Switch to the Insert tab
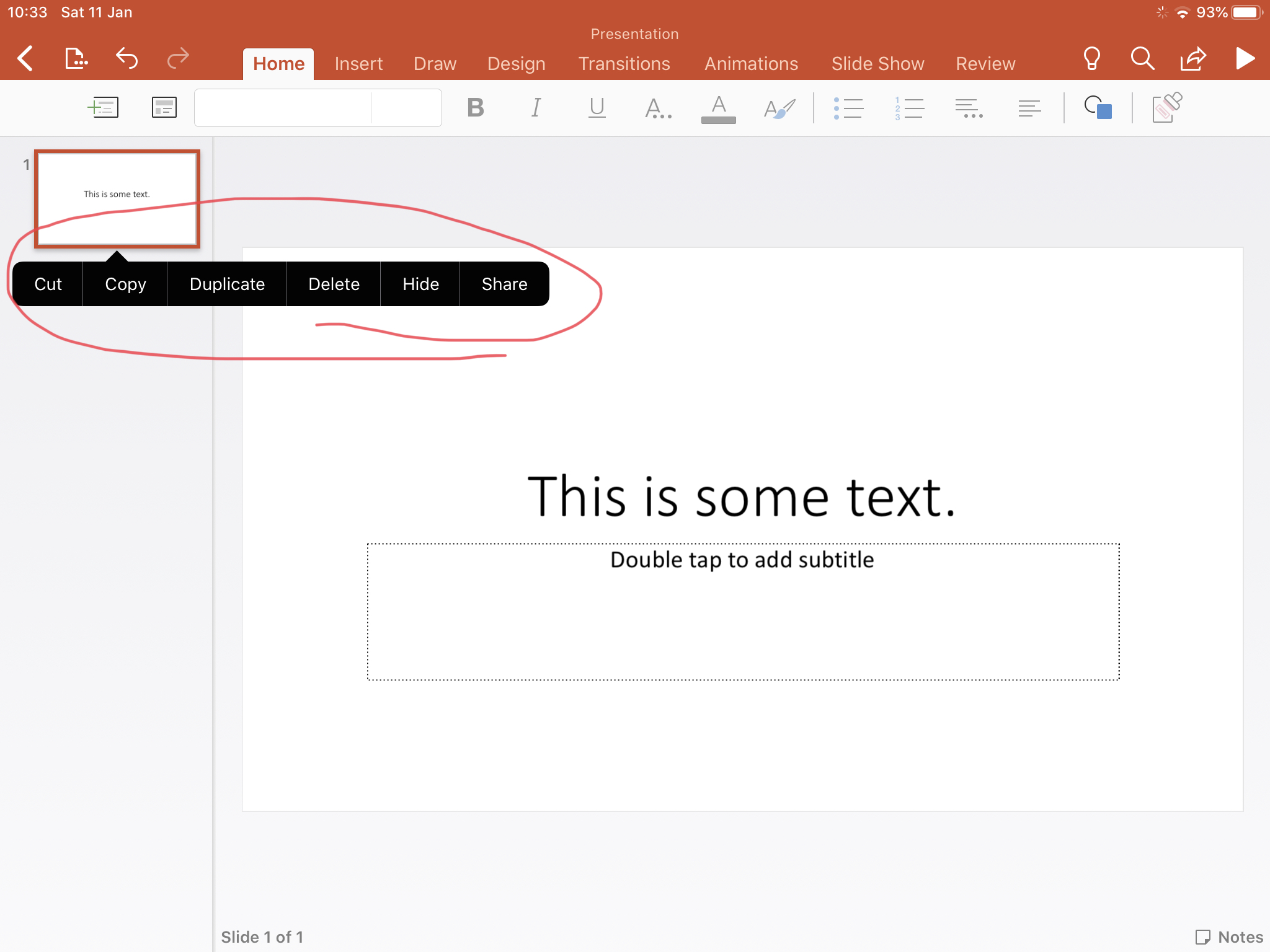1270x952 pixels. [358, 64]
